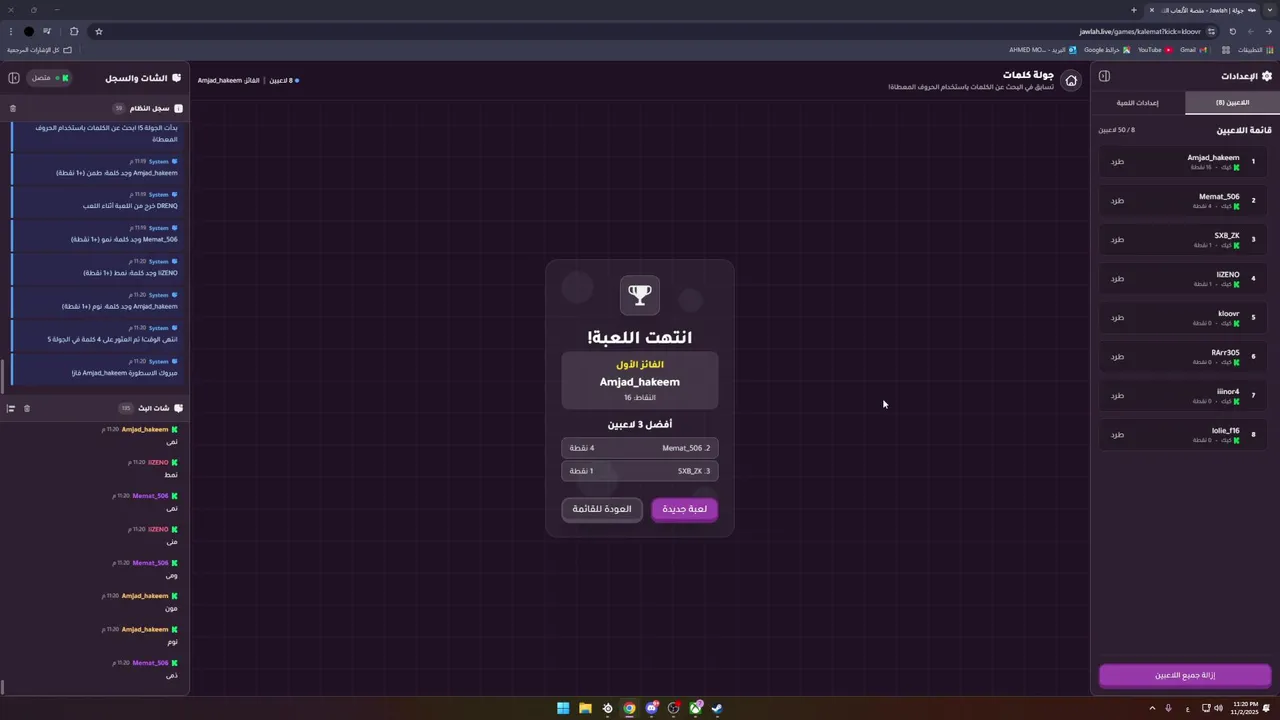Image resolution: width=1280 pixels, height=720 pixels.
Task: Kick player SX8_ZK with طرد
Action: [x=1117, y=240]
